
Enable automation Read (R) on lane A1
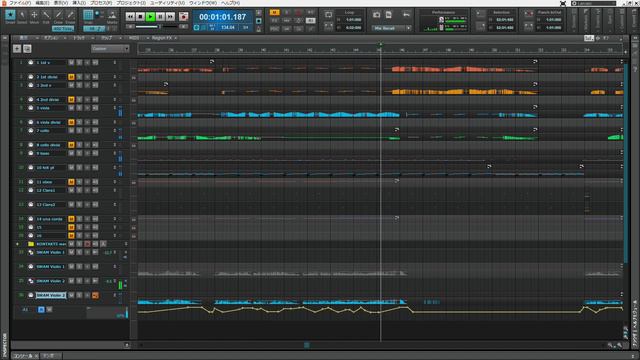pos(41,310)
